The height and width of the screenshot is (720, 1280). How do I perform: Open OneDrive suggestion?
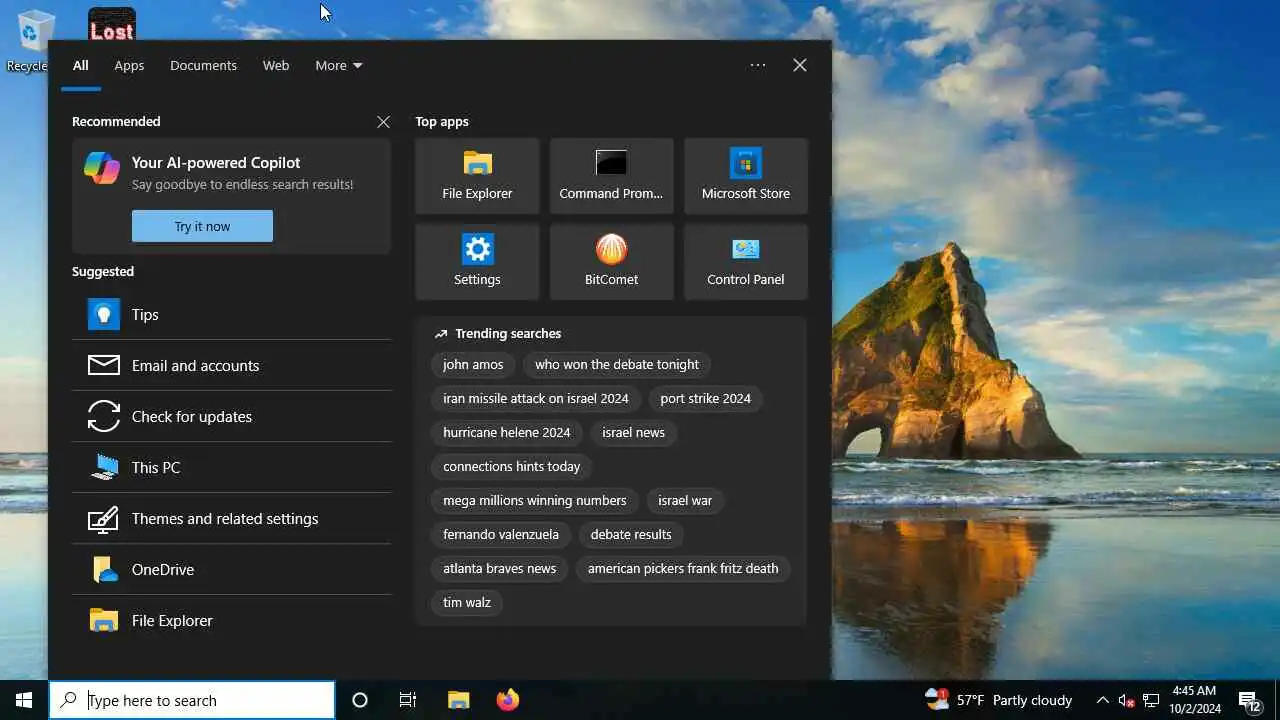point(231,569)
